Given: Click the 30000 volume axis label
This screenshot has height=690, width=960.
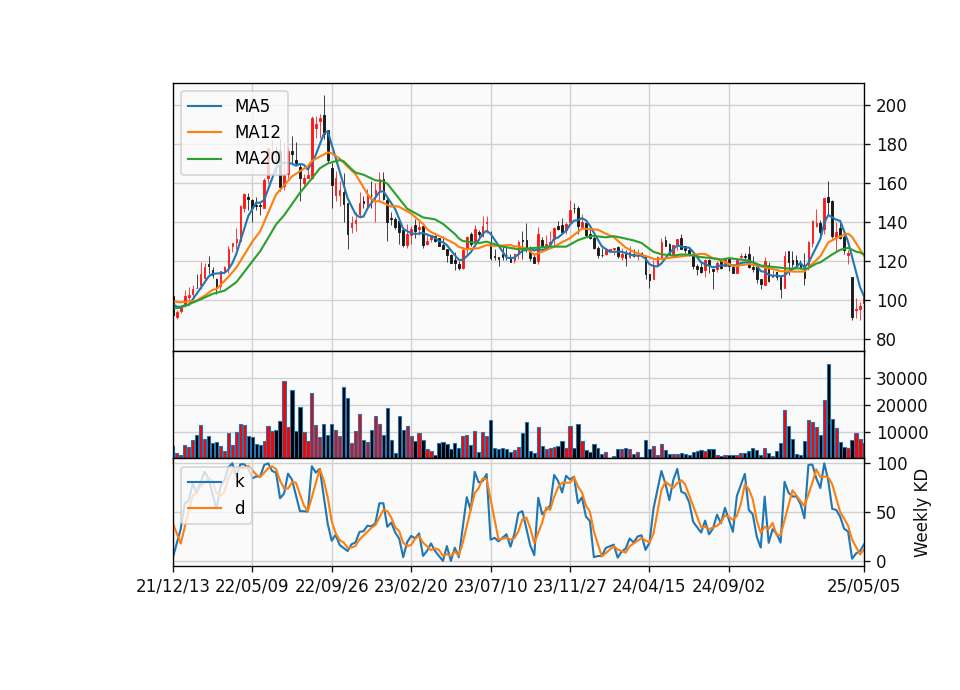Looking at the screenshot, I should click(x=901, y=379).
